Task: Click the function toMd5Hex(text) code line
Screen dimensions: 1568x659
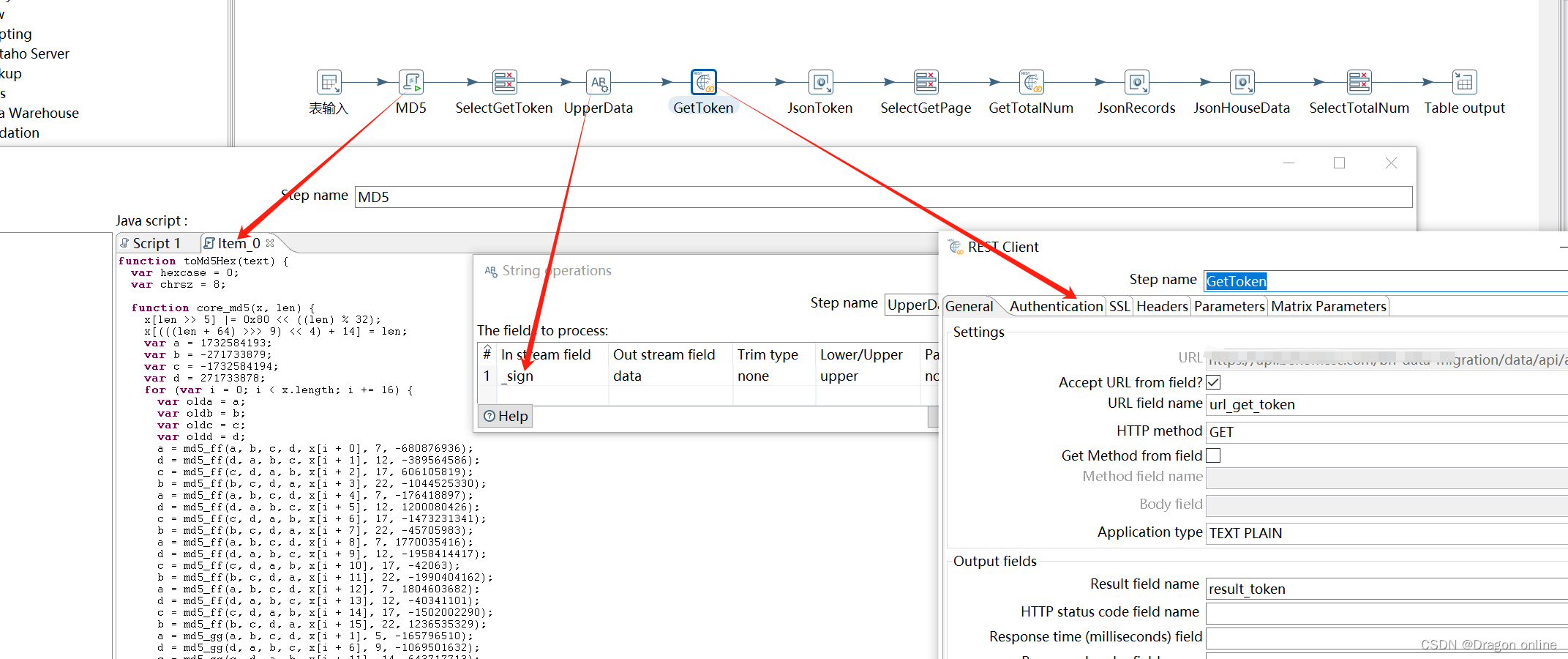Action: pyautogui.click(x=203, y=261)
